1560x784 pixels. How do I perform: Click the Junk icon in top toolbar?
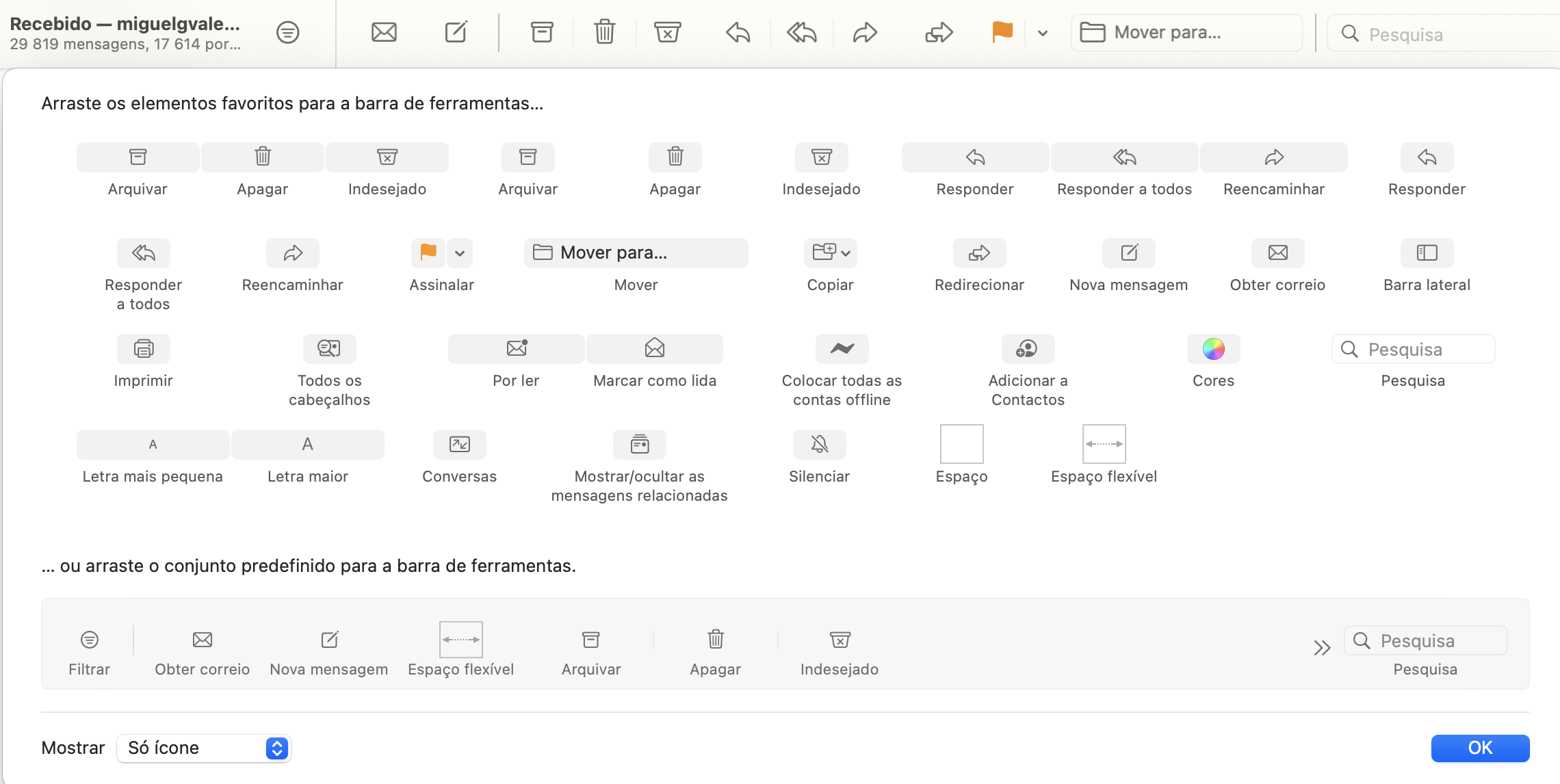tap(668, 32)
